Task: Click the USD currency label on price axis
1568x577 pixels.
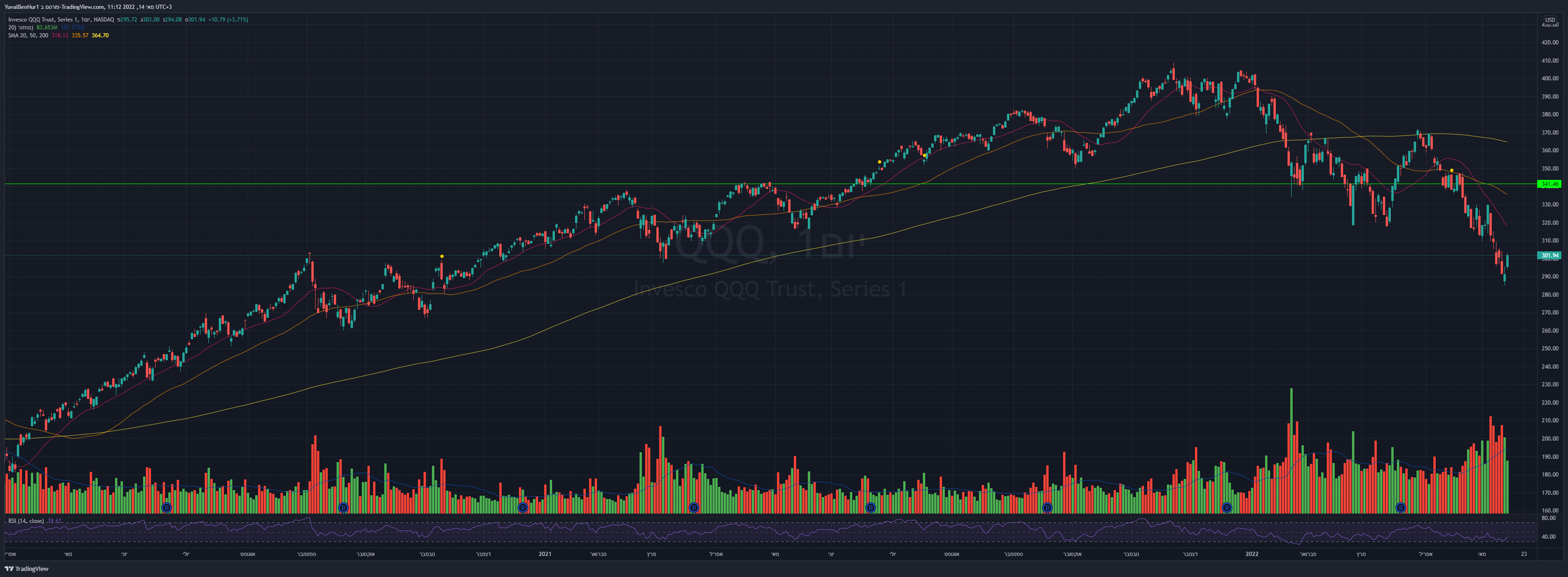Action: point(1550,20)
